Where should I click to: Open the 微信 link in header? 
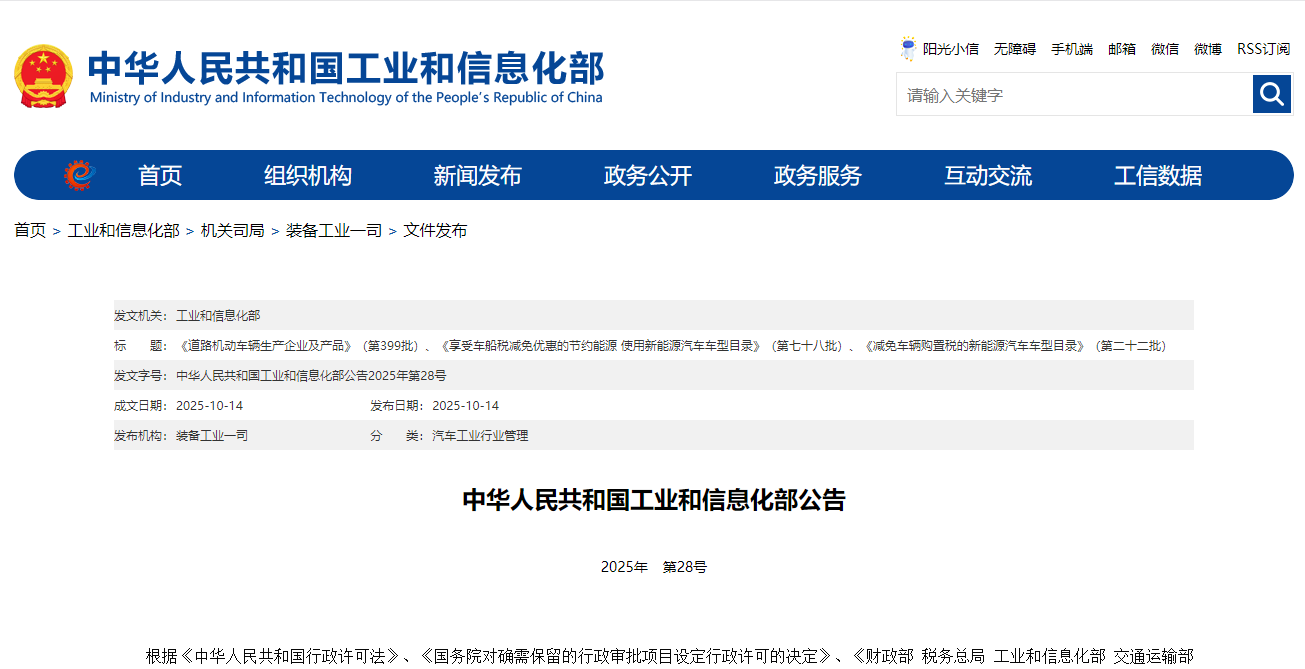[1165, 49]
